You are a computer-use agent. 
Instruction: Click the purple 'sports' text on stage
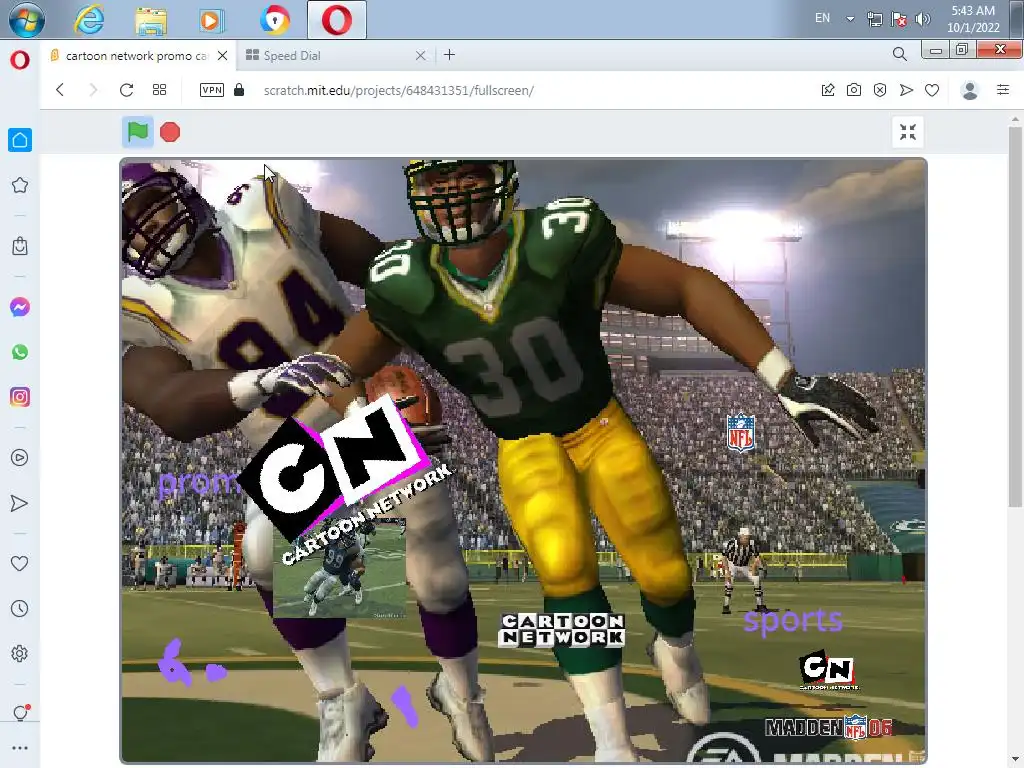[x=793, y=620]
